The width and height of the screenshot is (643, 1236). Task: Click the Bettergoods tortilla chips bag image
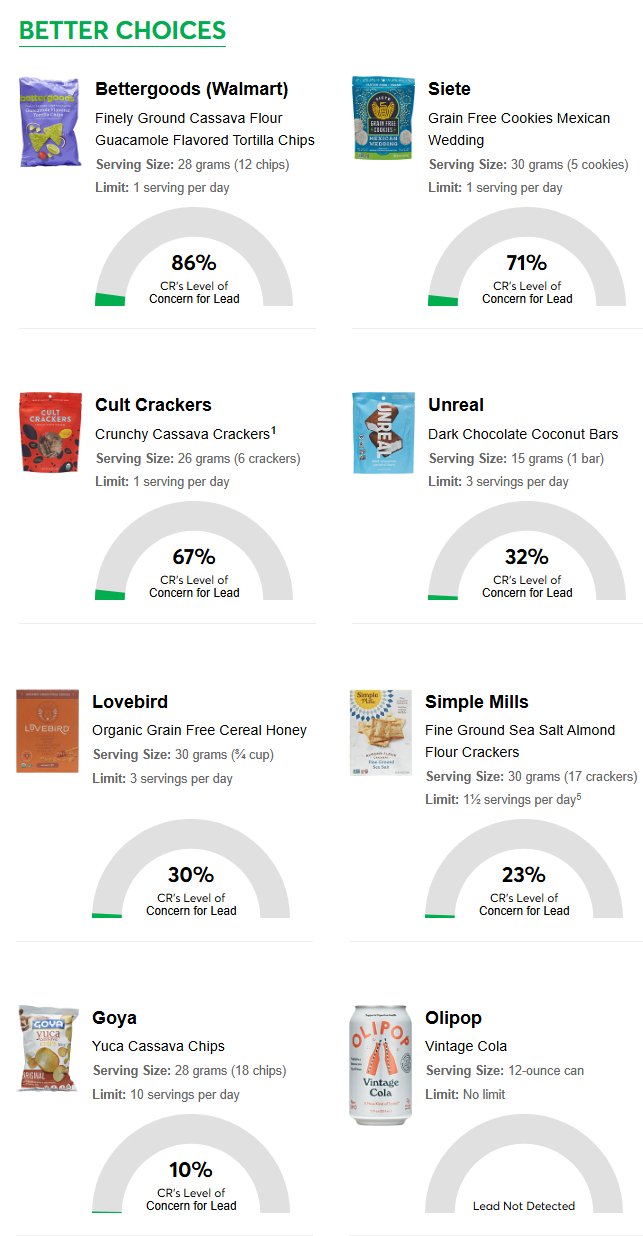coord(49,122)
